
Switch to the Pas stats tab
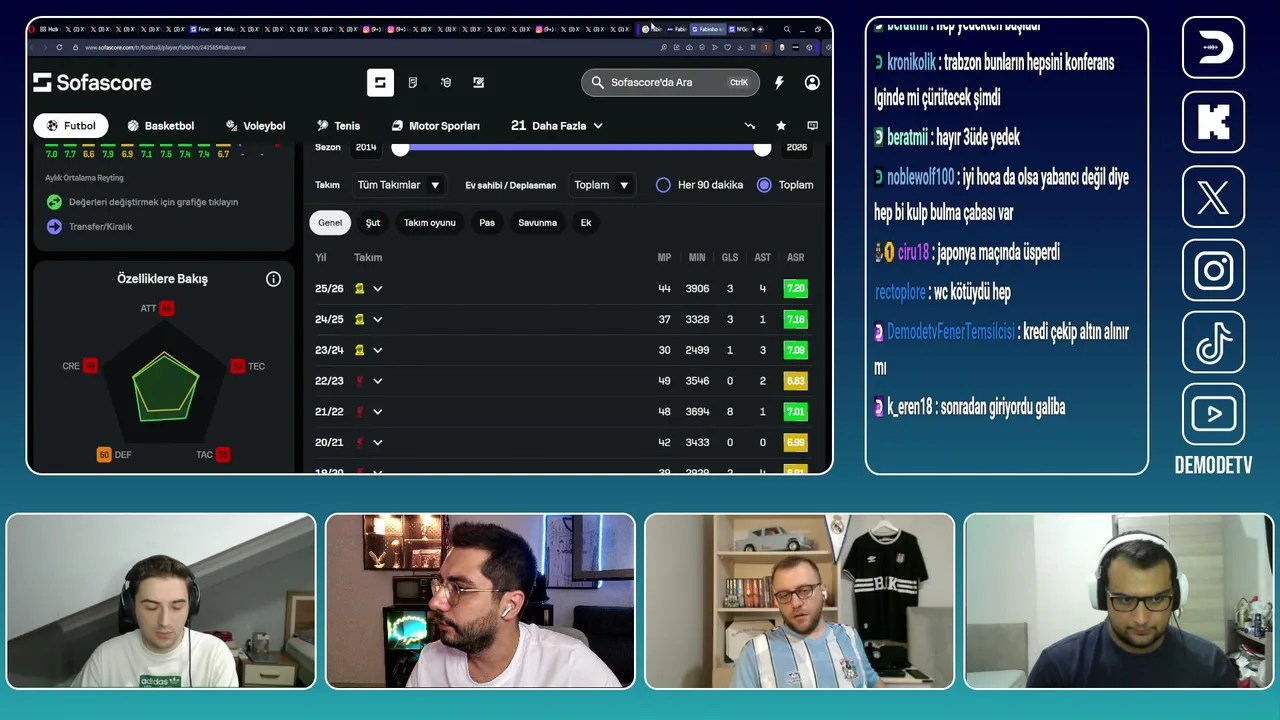(x=487, y=223)
